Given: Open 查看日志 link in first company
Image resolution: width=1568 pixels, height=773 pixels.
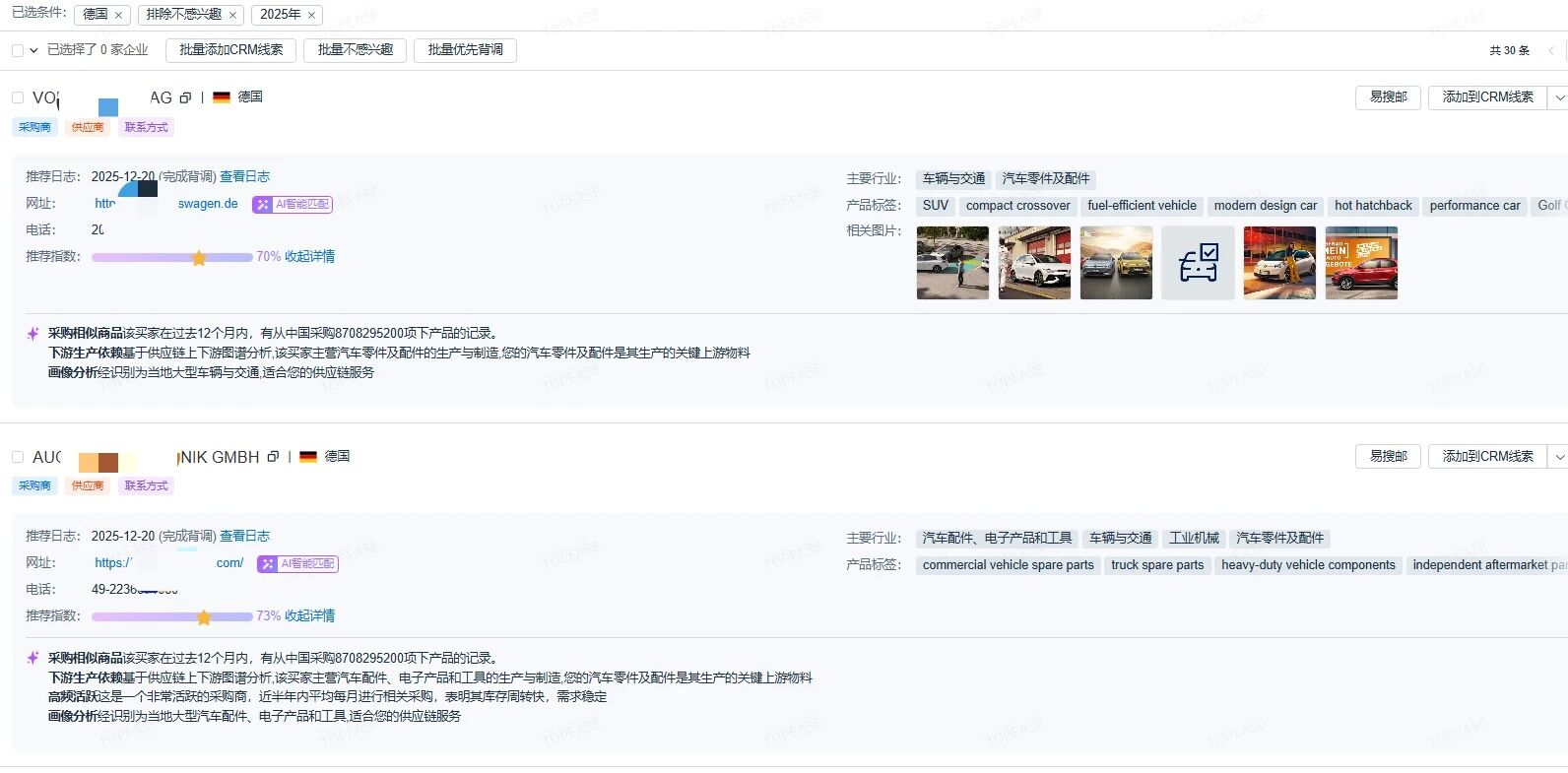Looking at the screenshot, I should click(244, 176).
